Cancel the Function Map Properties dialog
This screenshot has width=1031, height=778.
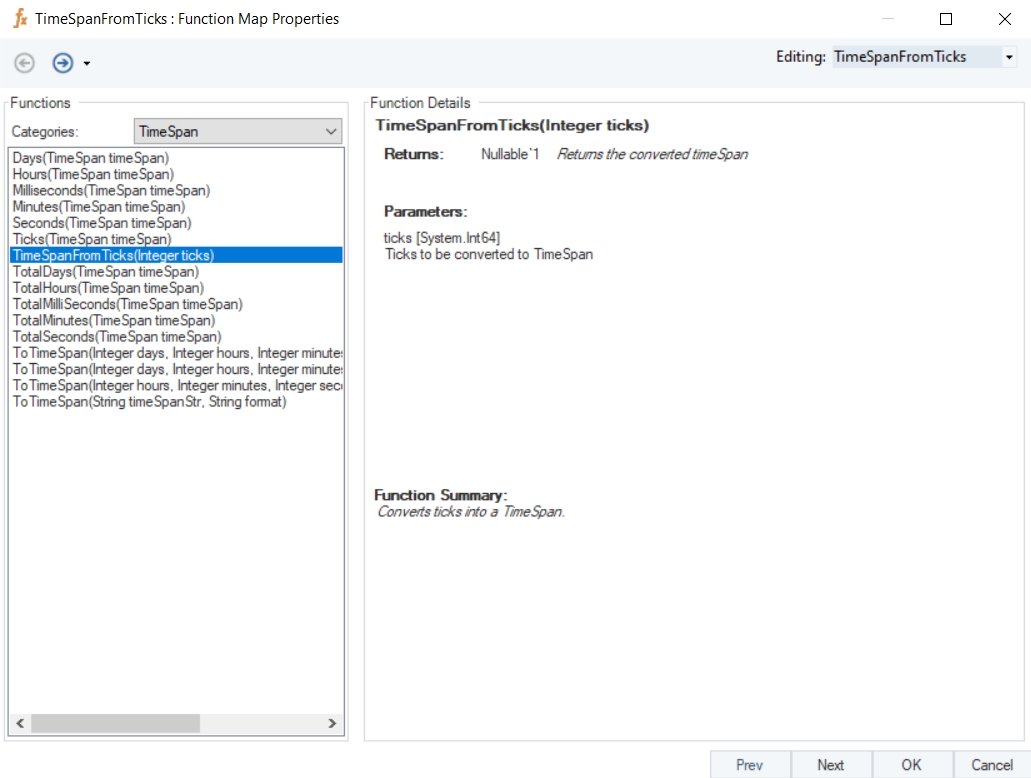(991, 765)
